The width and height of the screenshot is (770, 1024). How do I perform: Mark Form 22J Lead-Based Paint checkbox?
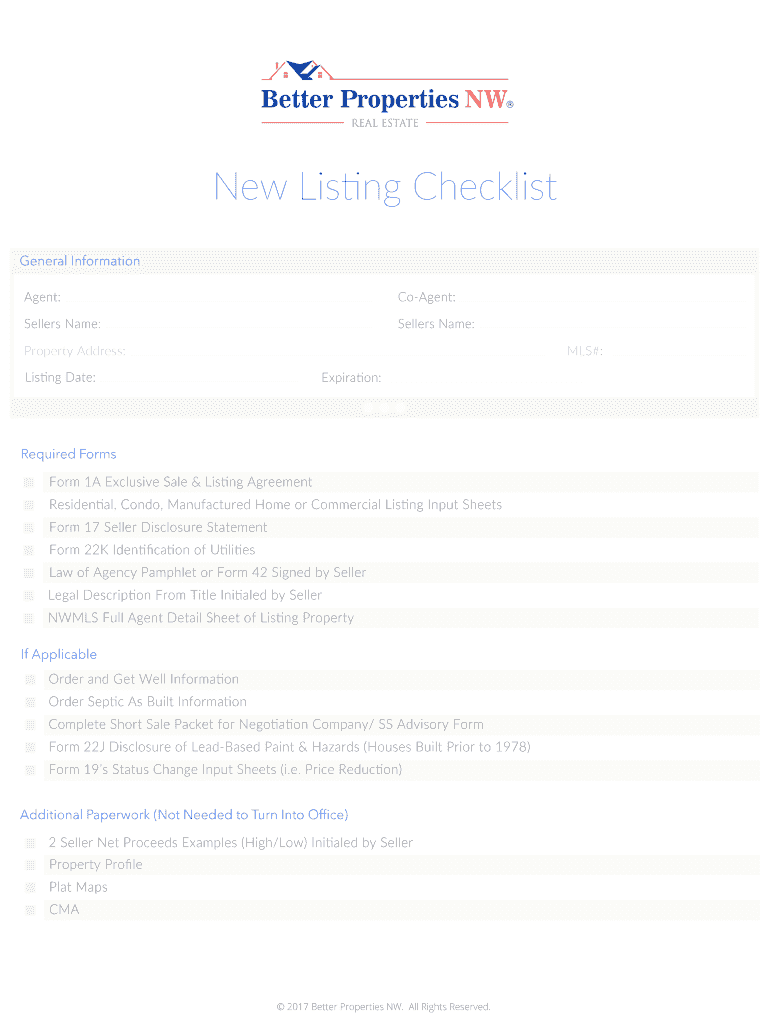[30, 748]
